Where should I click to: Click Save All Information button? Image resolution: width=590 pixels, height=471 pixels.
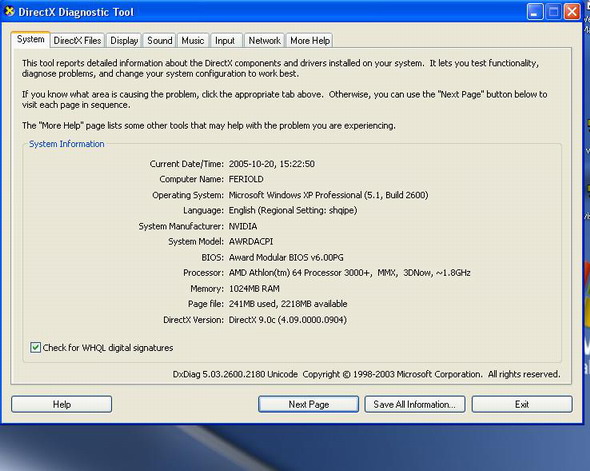pyautogui.click(x=415, y=404)
